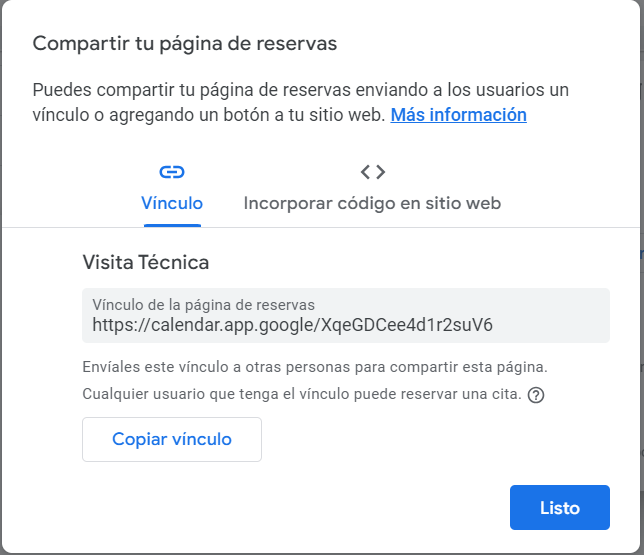Click the Vínculo de la página de reservas label
Image resolution: width=644 pixels, height=555 pixels.
203,305
